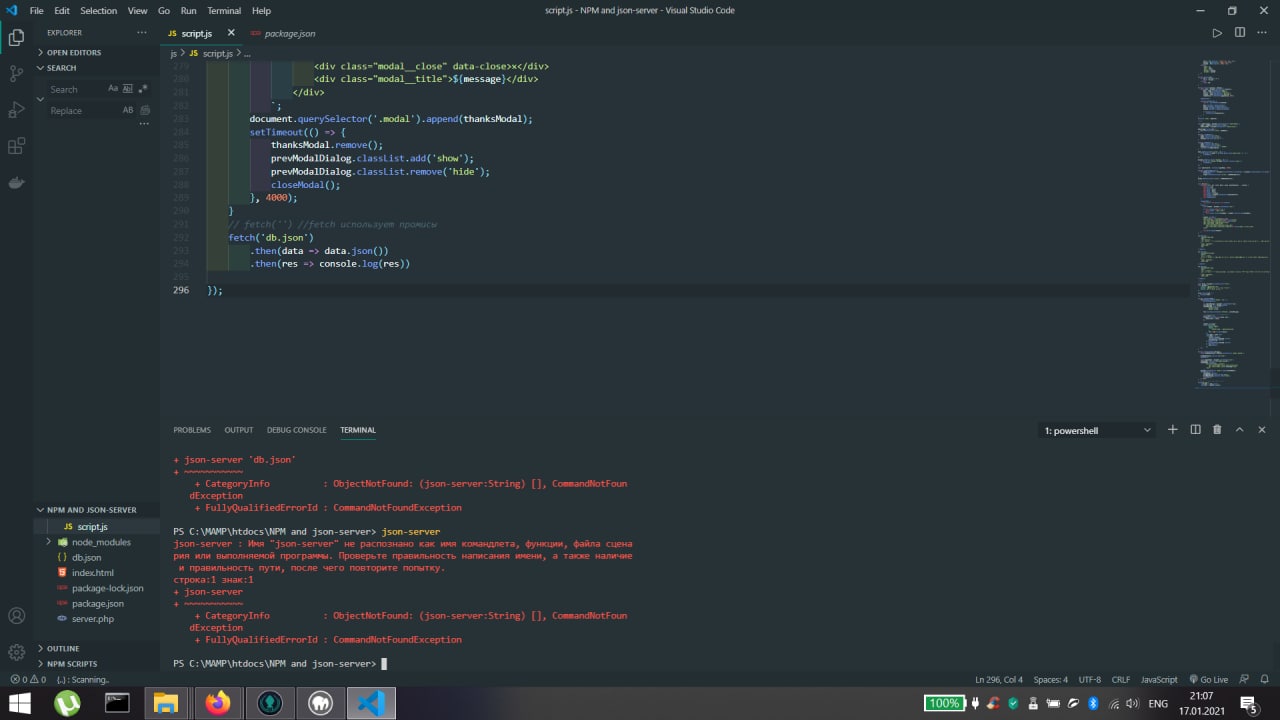Click the Run Code play icon
This screenshot has width=1280, height=720.
pyautogui.click(x=1217, y=33)
